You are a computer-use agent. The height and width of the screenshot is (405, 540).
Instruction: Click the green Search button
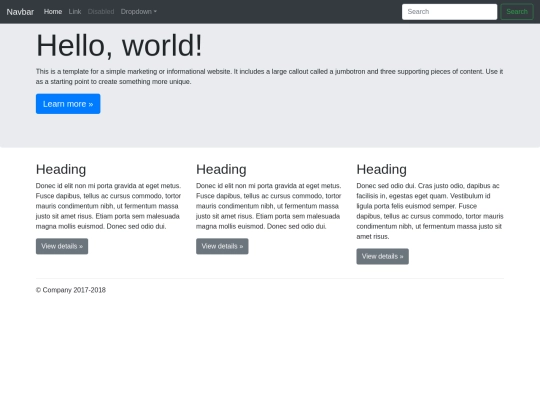click(517, 12)
